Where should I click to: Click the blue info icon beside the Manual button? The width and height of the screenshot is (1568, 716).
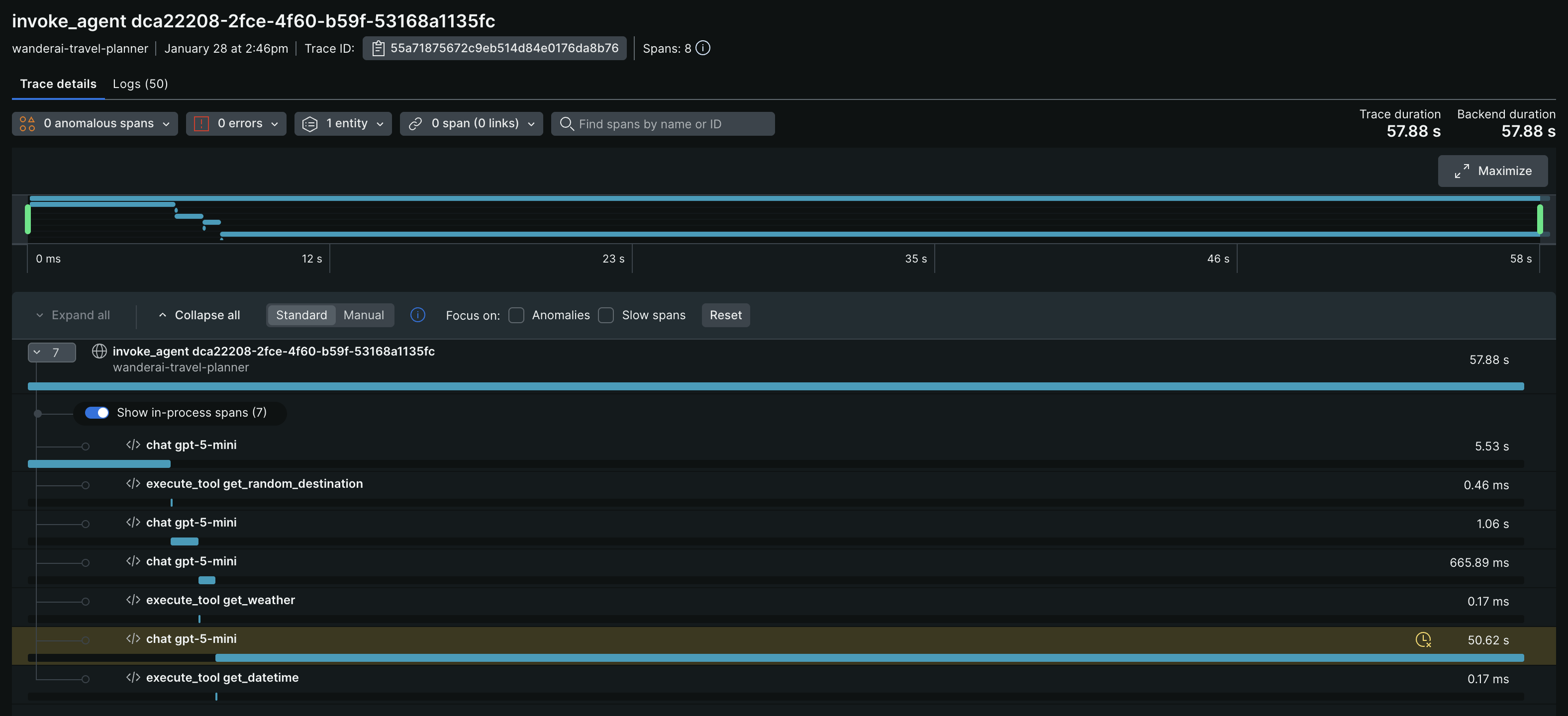[417, 315]
